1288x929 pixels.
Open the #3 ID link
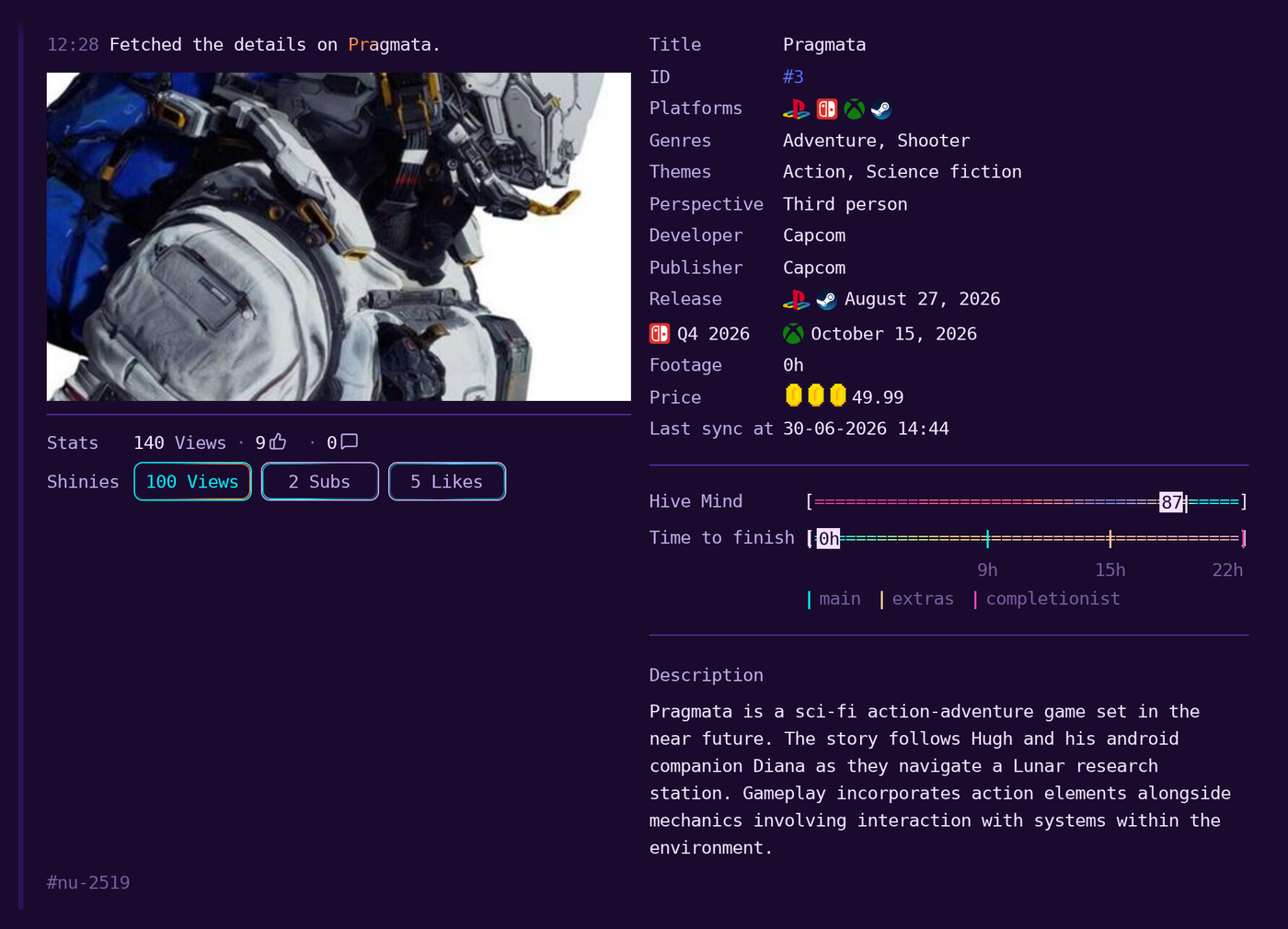coord(793,77)
